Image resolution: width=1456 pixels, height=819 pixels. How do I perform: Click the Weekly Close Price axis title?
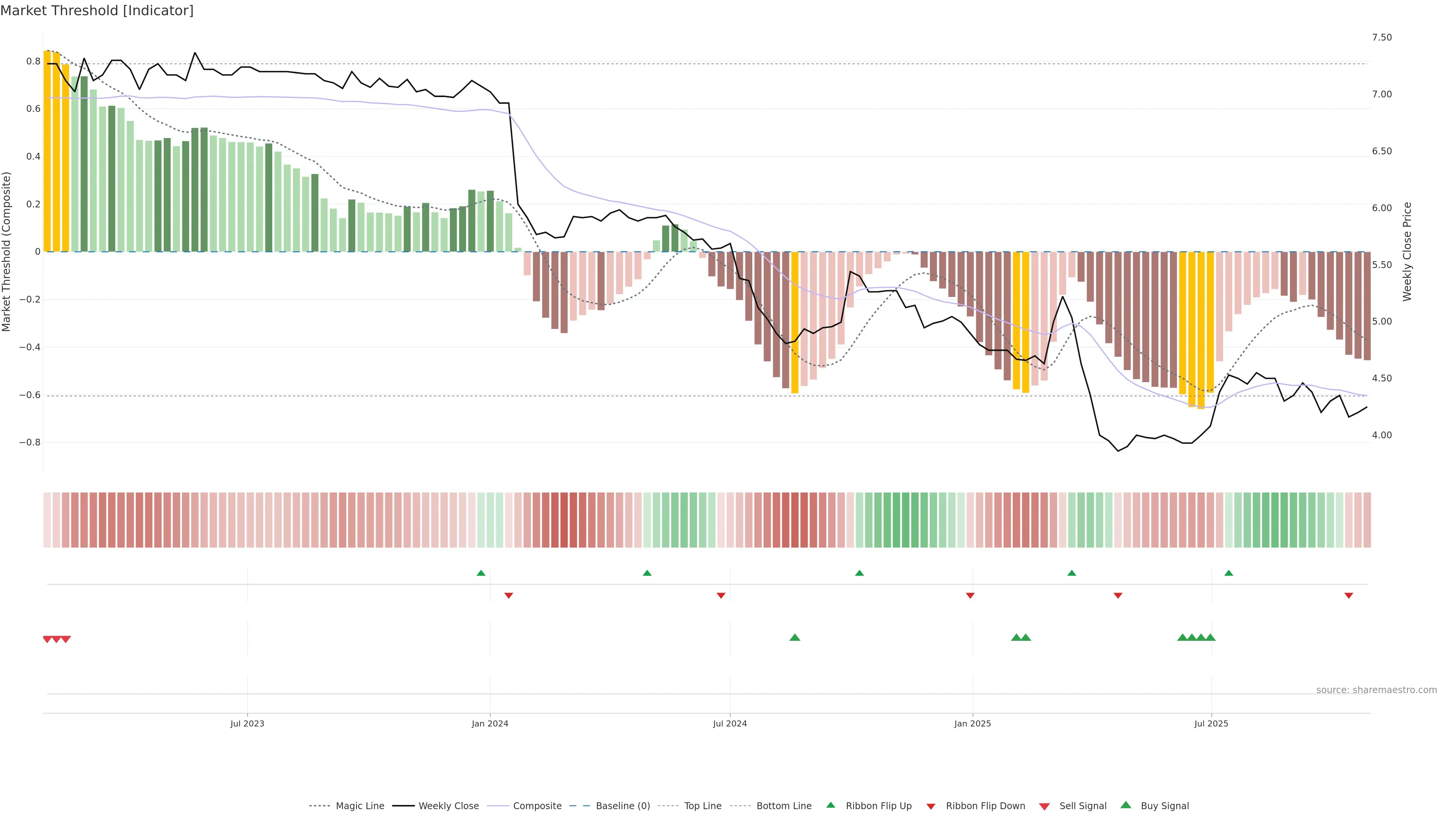tap(1407, 251)
